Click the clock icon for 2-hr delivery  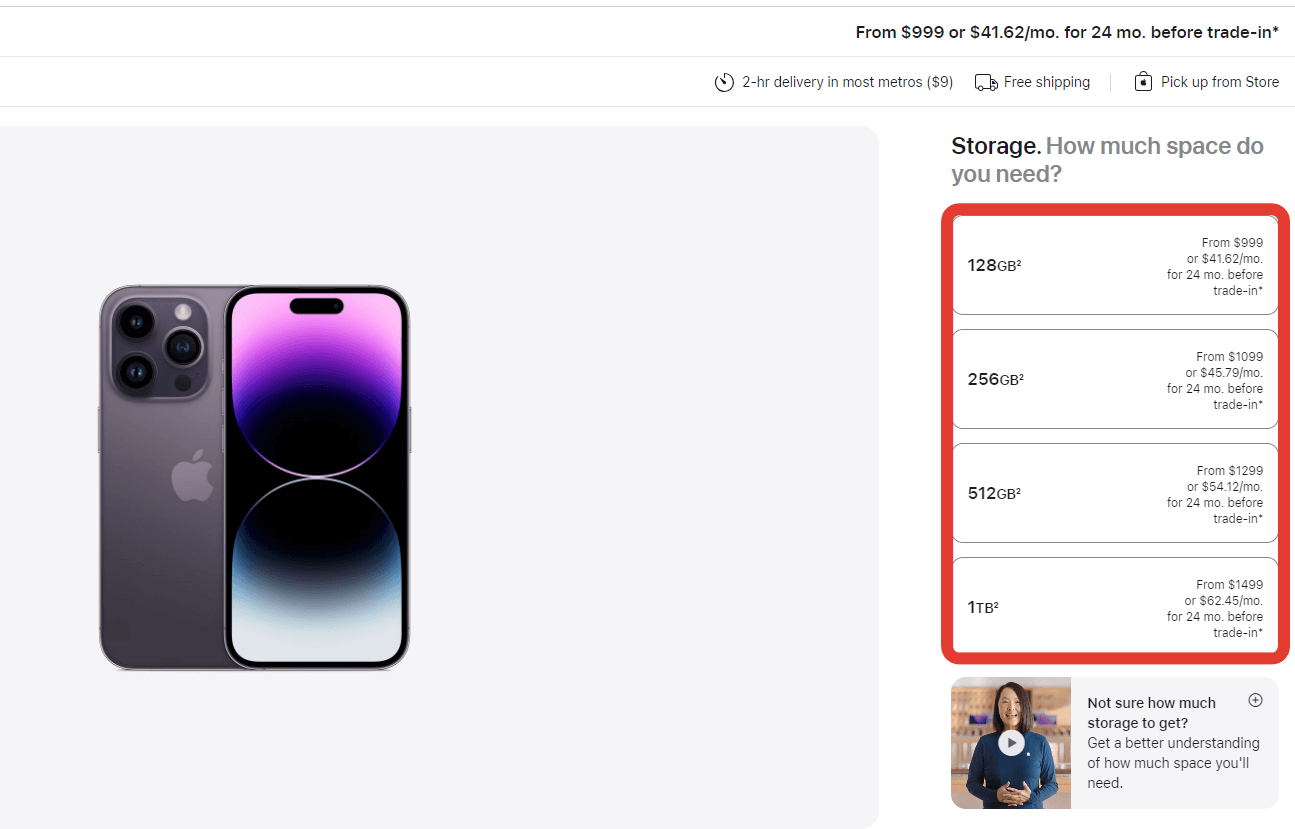[724, 82]
